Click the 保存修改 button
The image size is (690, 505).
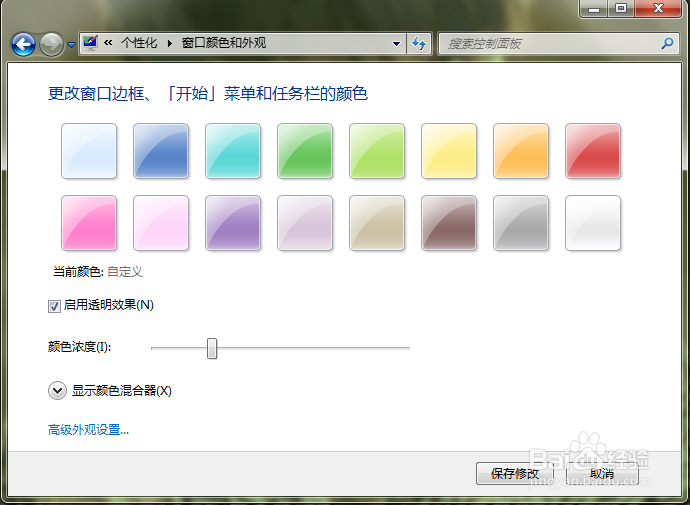515,473
